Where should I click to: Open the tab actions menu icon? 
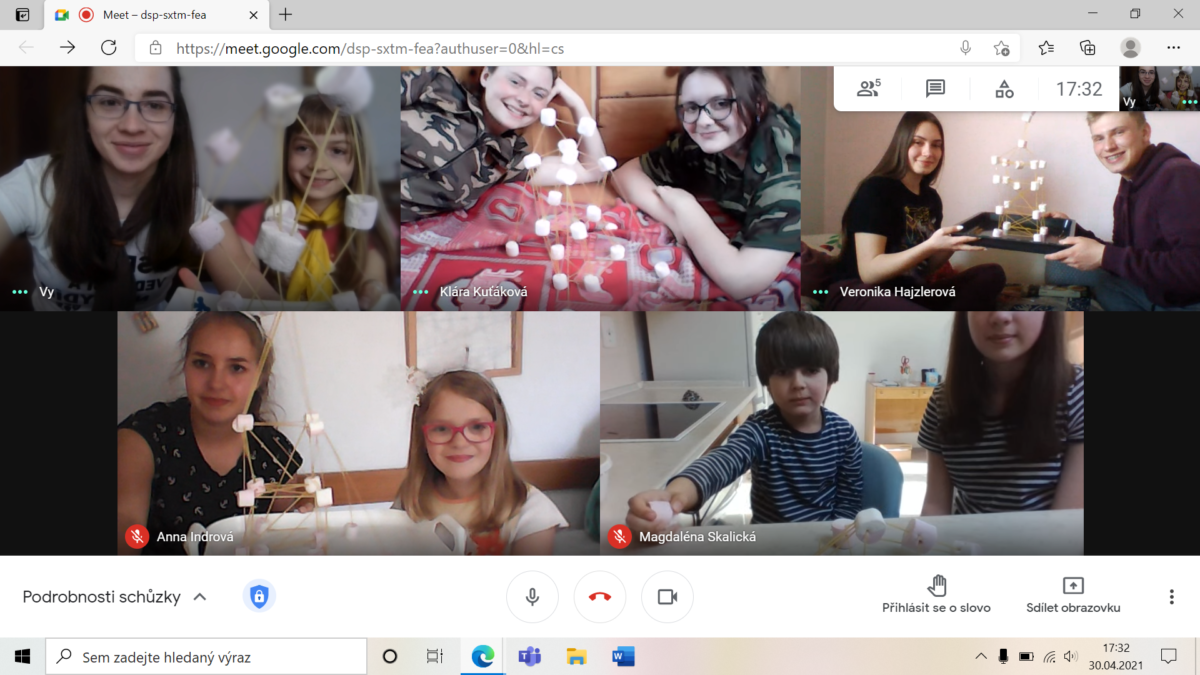[22, 15]
